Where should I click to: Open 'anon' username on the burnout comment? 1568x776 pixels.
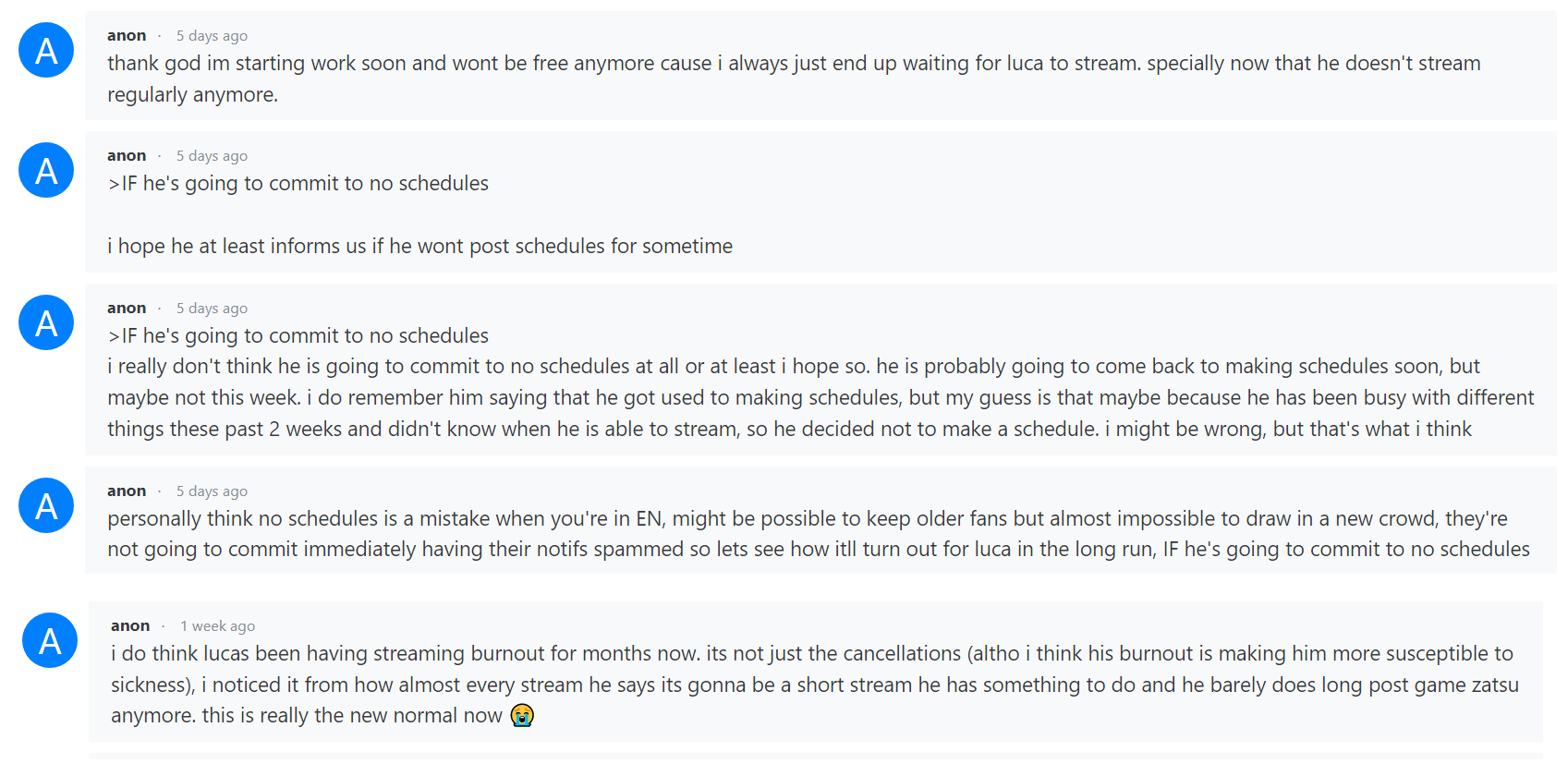(130, 625)
